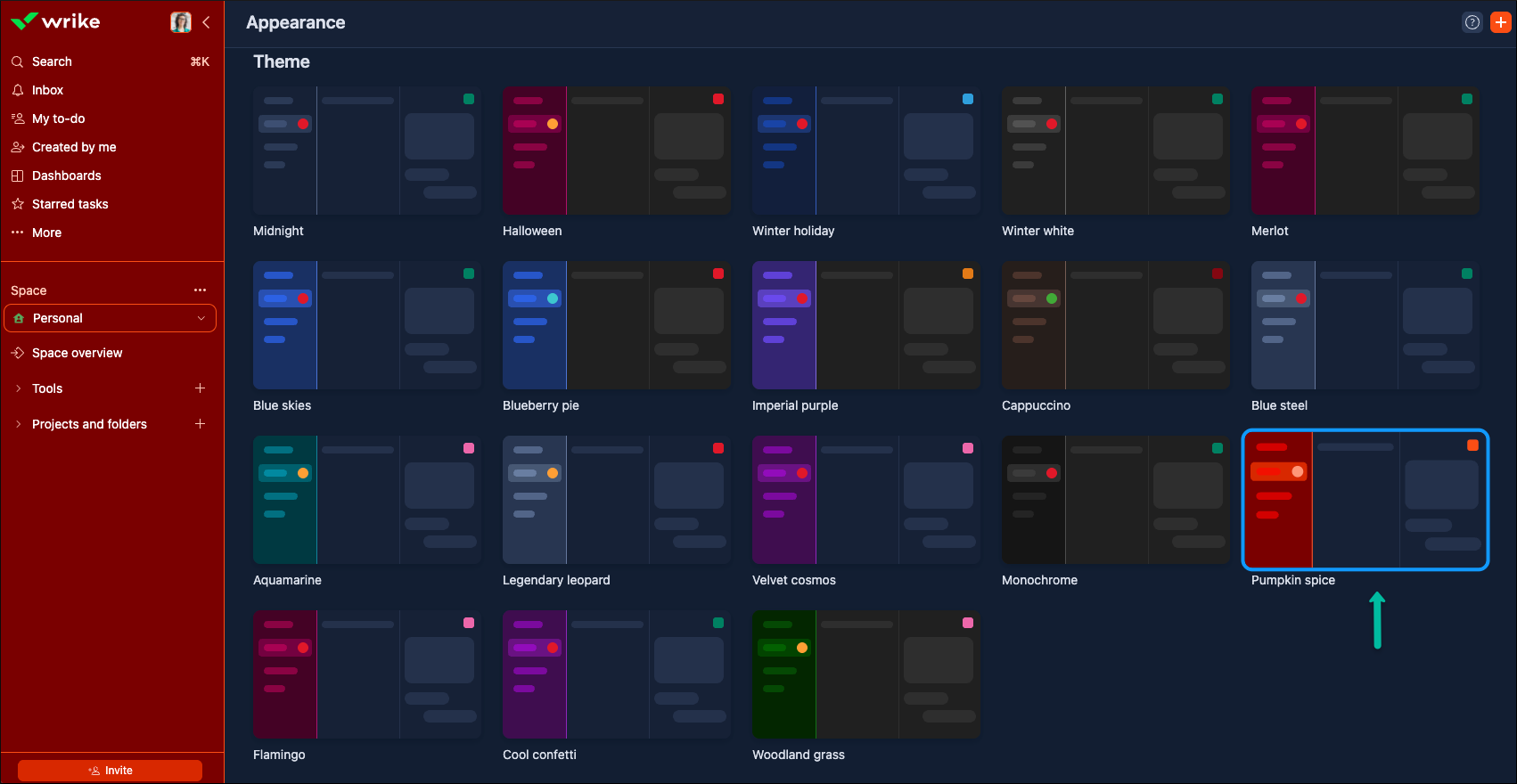This screenshot has height=784, width=1517.
Task: Go to Dashboards in sidebar
Action: (x=66, y=176)
